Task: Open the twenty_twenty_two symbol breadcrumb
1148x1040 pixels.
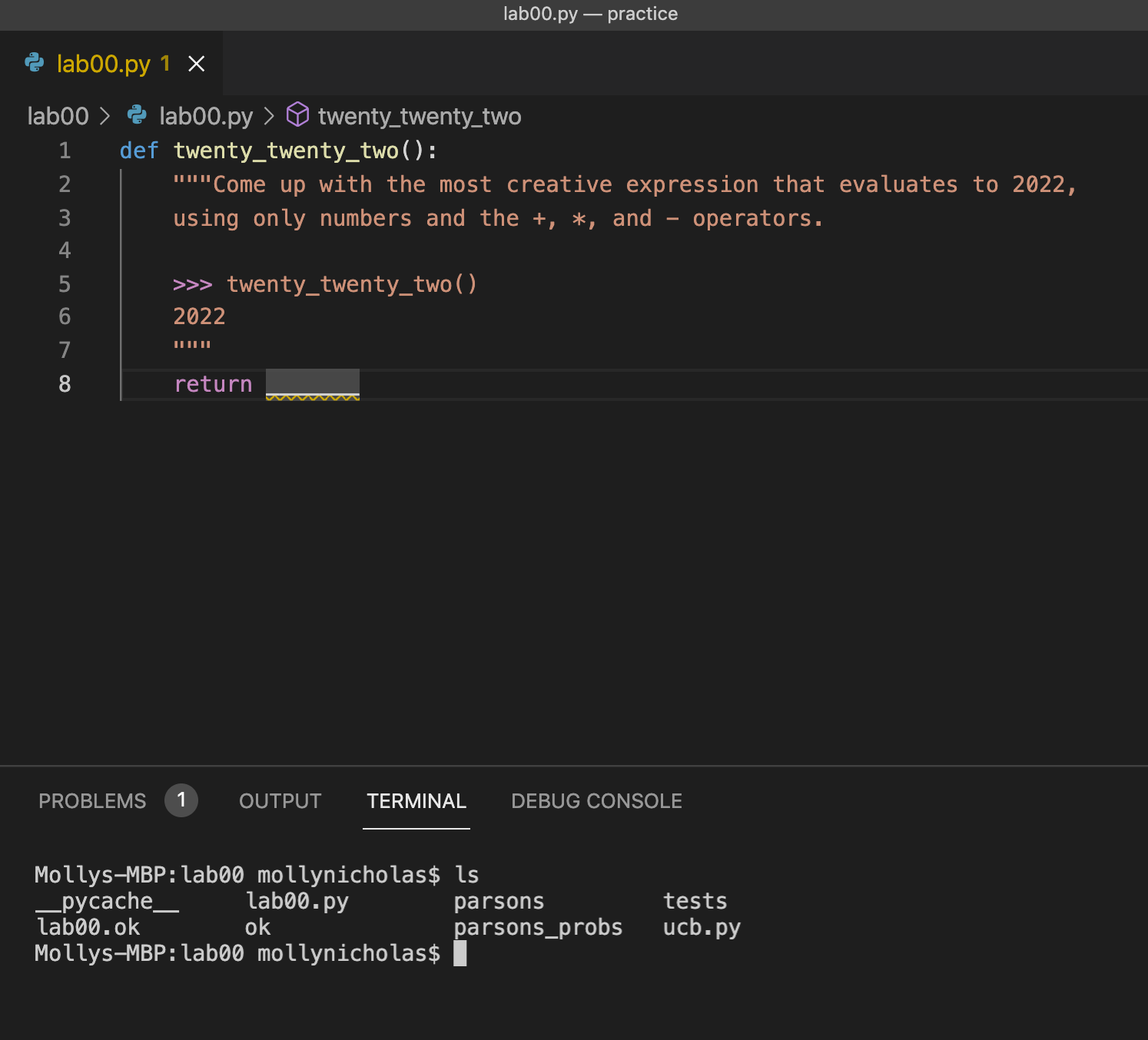Action: click(x=420, y=115)
